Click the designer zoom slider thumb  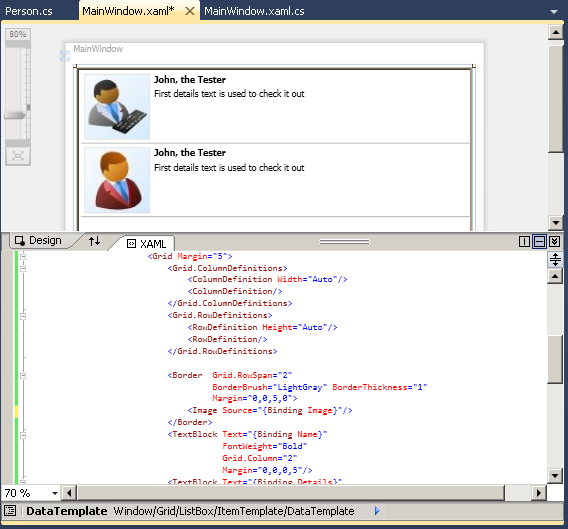pyautogui.click(x=15, y=115)
